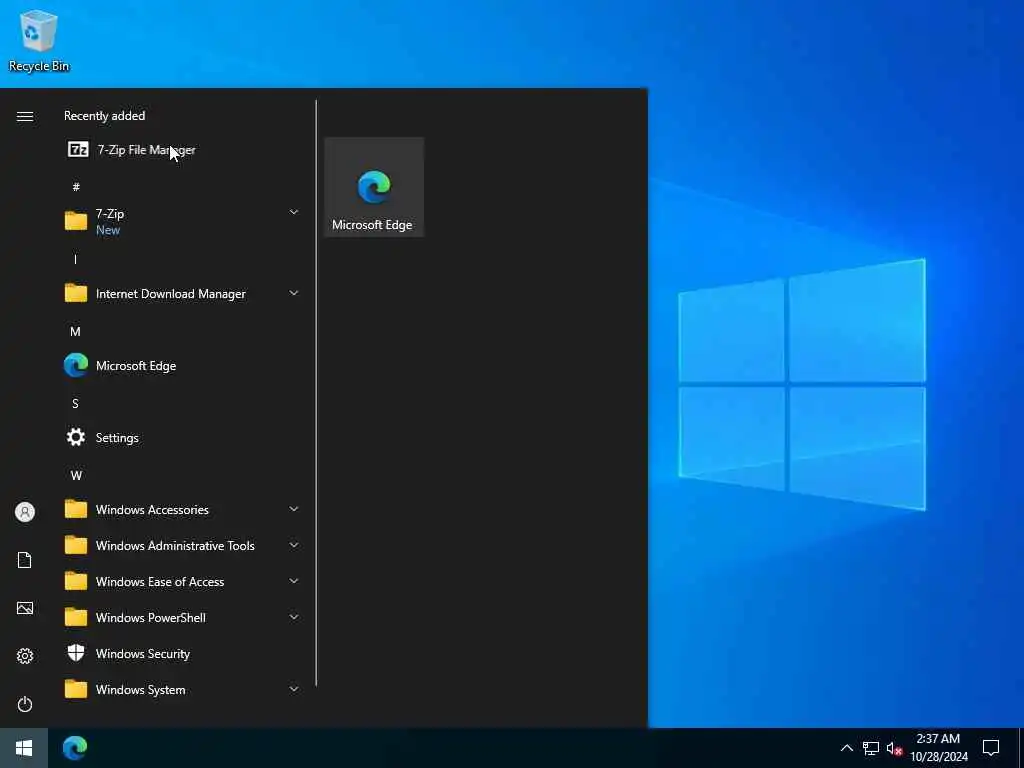This screenshot has width=1024, height=768.
Task: Open Settings from the app list
Action: 182,437
